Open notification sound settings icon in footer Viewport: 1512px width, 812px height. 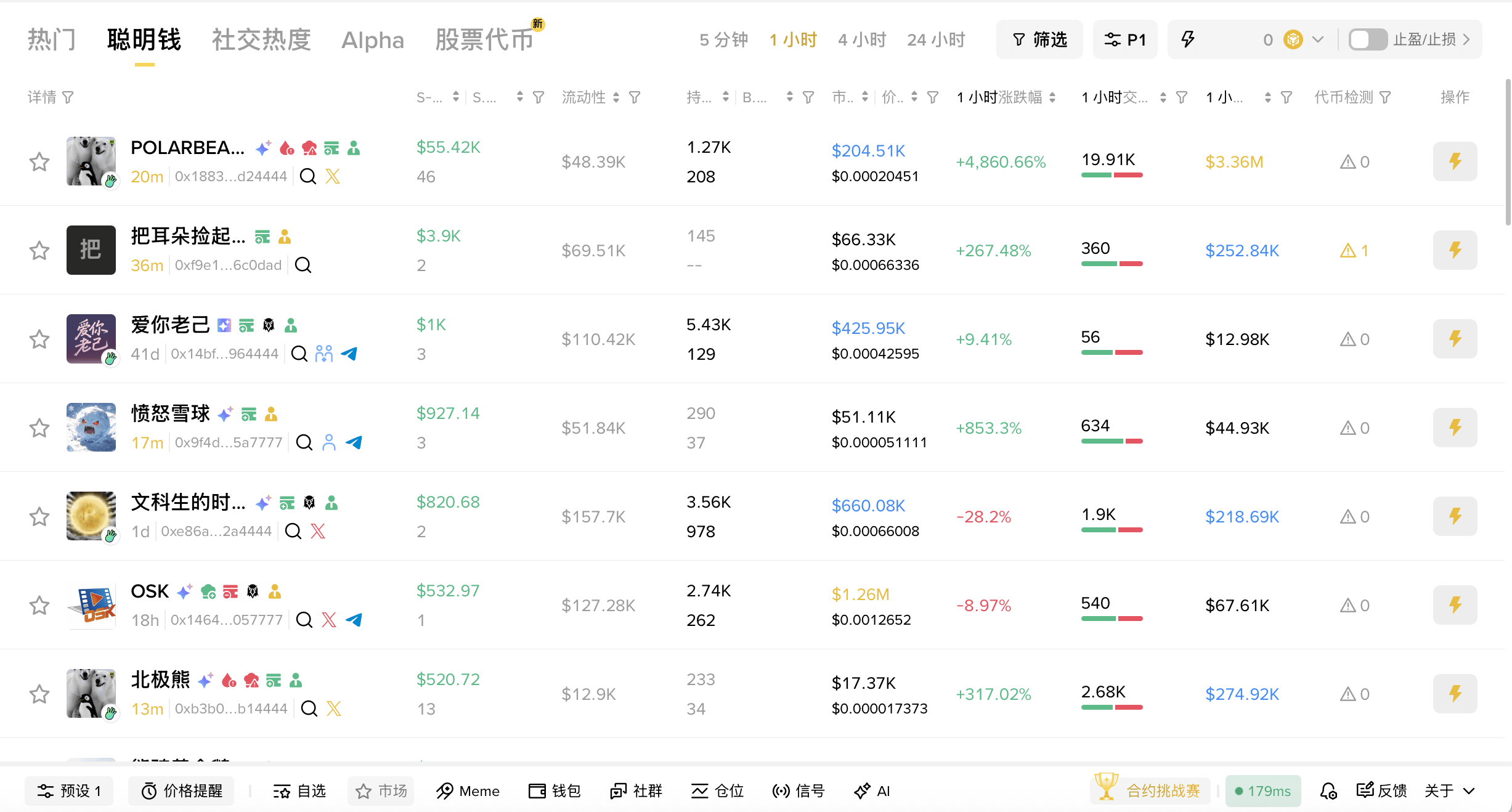point(1328,790)
